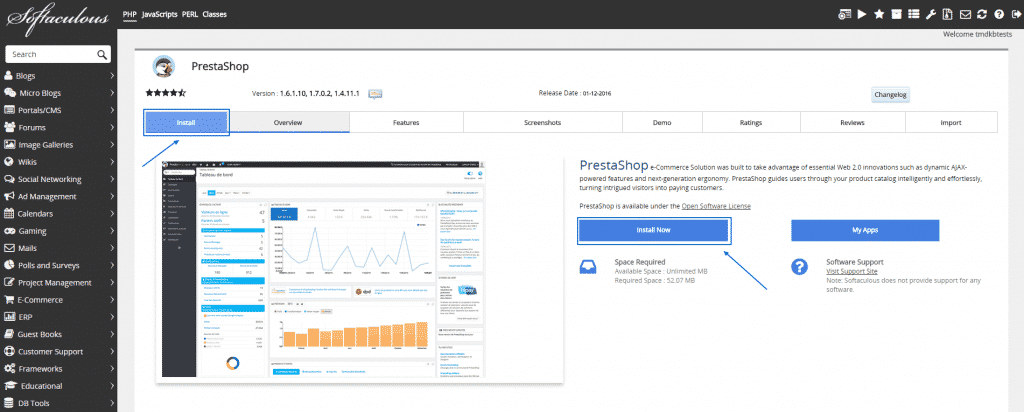Open the Screenshots tab
The width and height of the screenshot is (1024, 412).
tap(543, 122)
